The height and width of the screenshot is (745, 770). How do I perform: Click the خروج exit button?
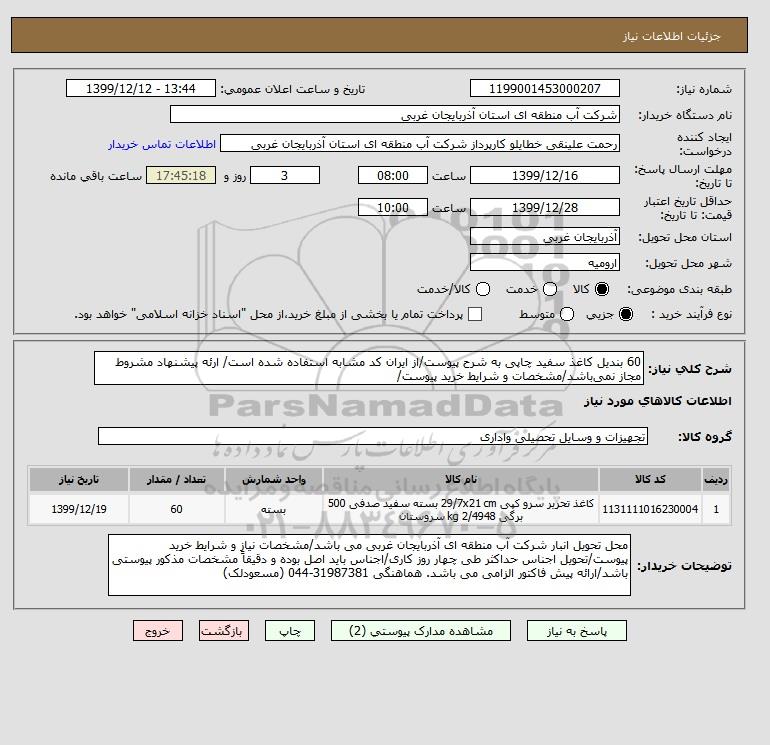point(158,631)
